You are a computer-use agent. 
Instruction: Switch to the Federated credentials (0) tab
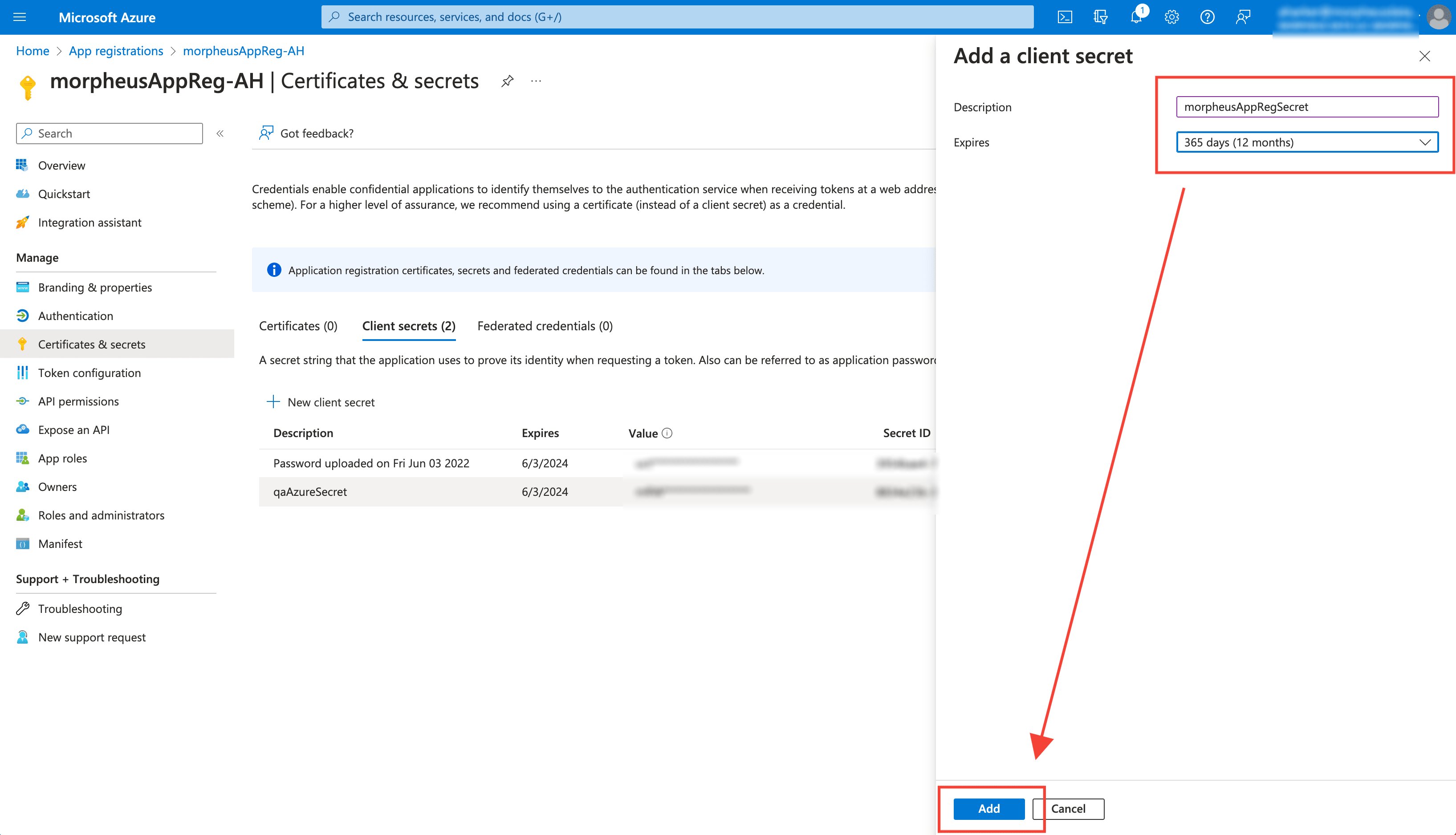[x=545, y=326]
